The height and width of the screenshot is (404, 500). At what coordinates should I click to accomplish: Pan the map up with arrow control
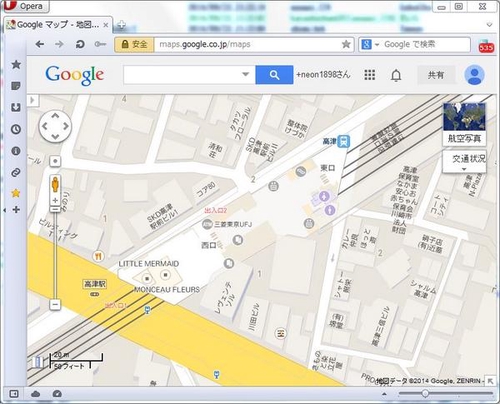point(55,116)
